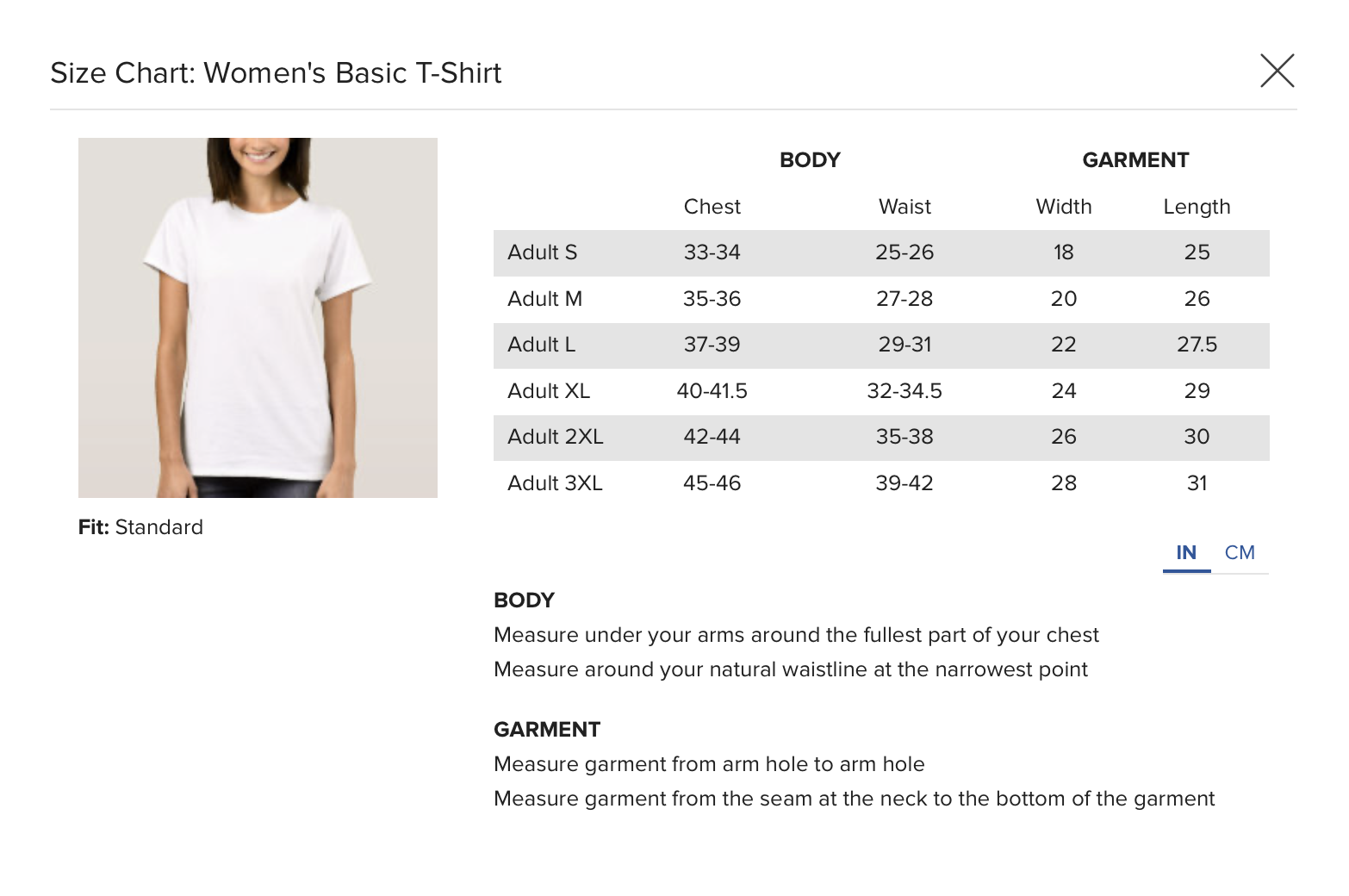Click the GARMENT heading above the Width column
Viewport: 1349px width, 896px height.
1135,160
